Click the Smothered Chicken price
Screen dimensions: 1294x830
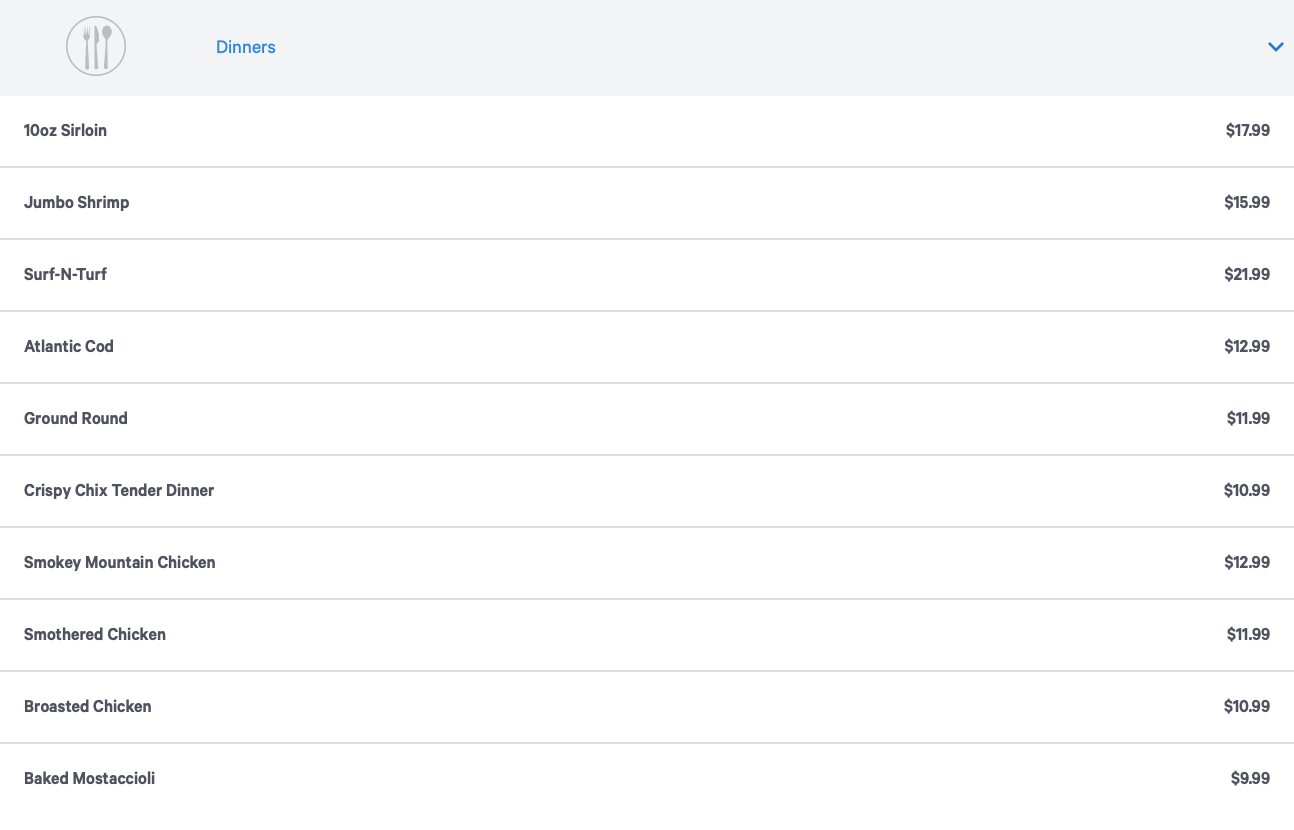[1248, 634]
